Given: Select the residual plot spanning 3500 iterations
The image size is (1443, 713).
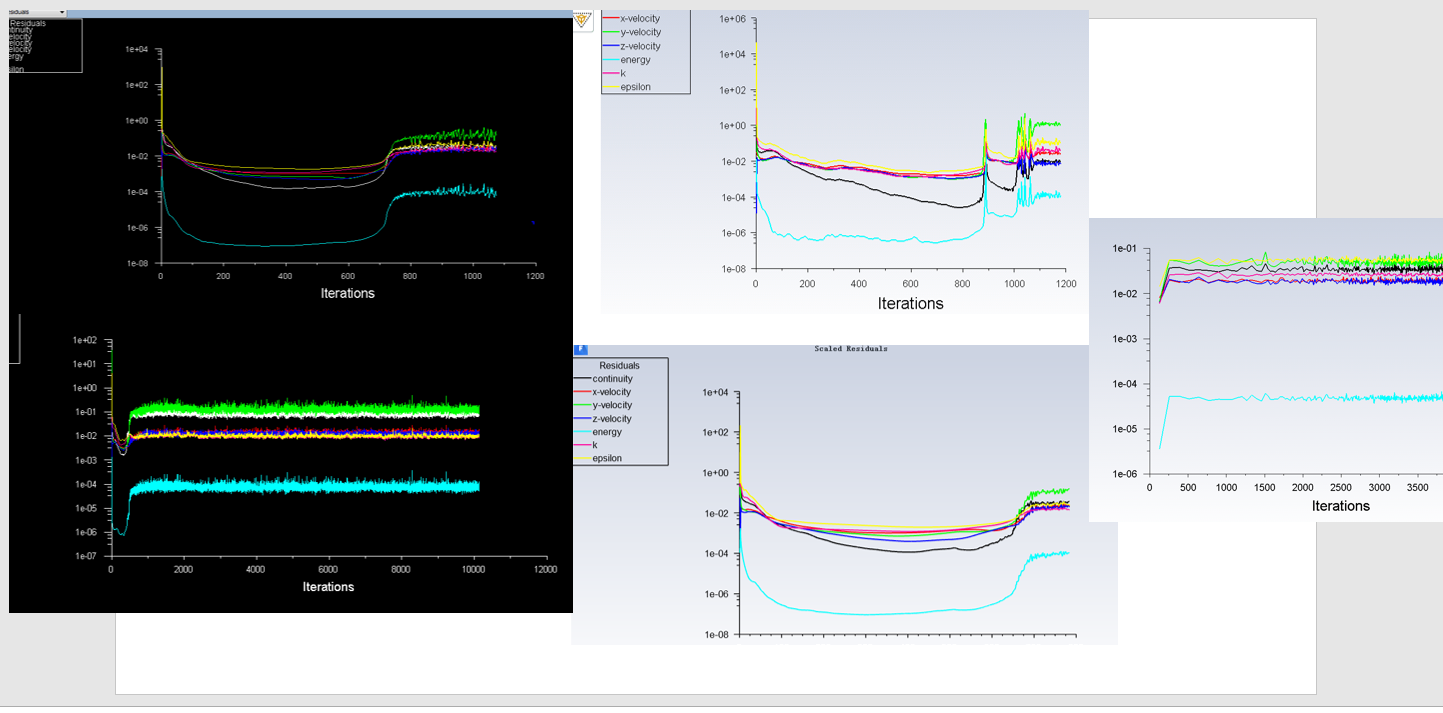Looking at the screenshot, I should tap(1266, 370).
